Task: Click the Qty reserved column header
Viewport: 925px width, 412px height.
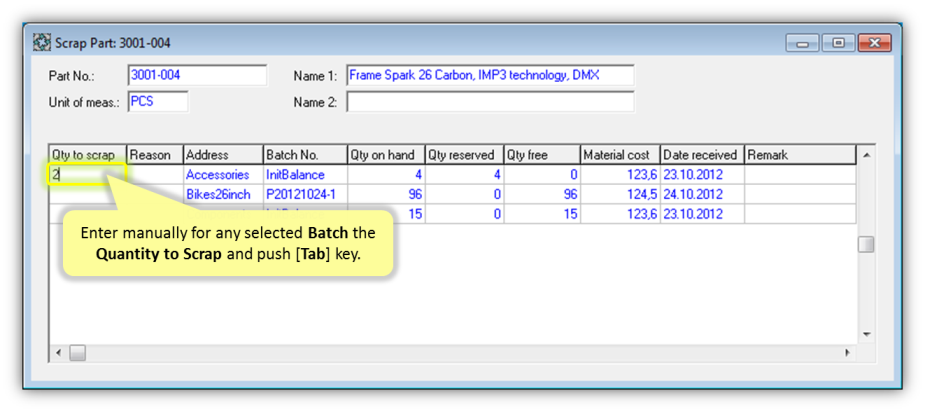Action: [464, 155]
